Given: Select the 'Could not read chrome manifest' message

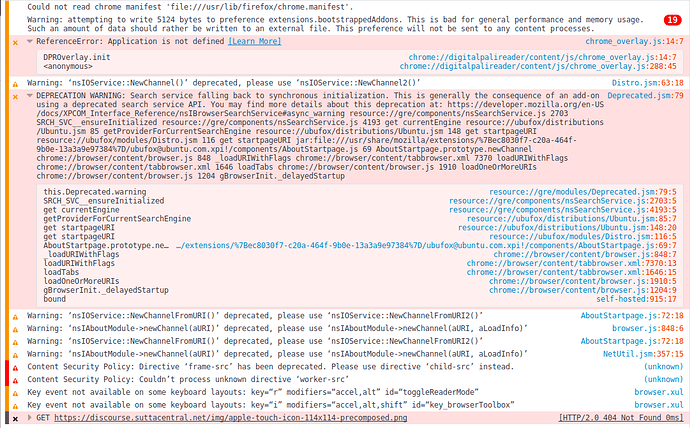Looking at the screenshot, I should tap(190, 7).
